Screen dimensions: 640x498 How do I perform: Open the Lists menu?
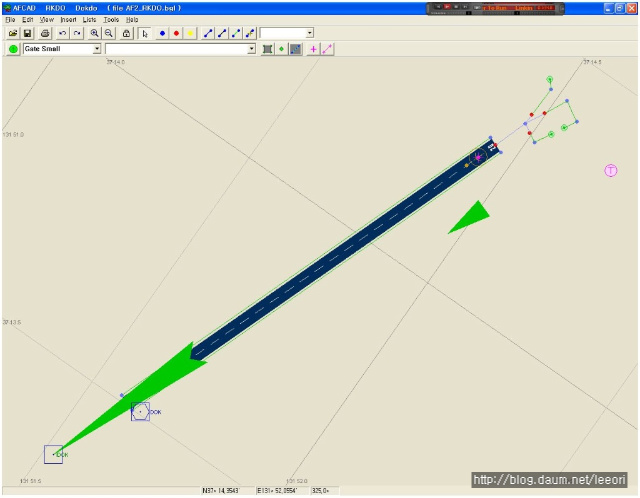click(89, 20)
